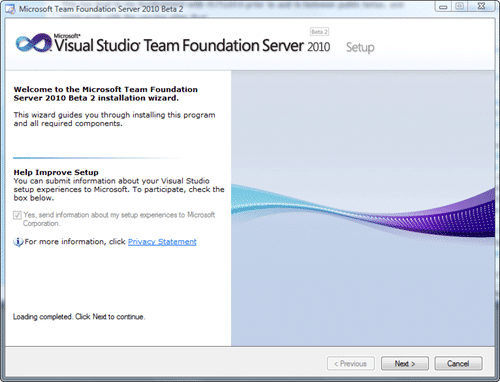Minimize the setup wizard window
This screenshot has height=382, width=500.
443,6
